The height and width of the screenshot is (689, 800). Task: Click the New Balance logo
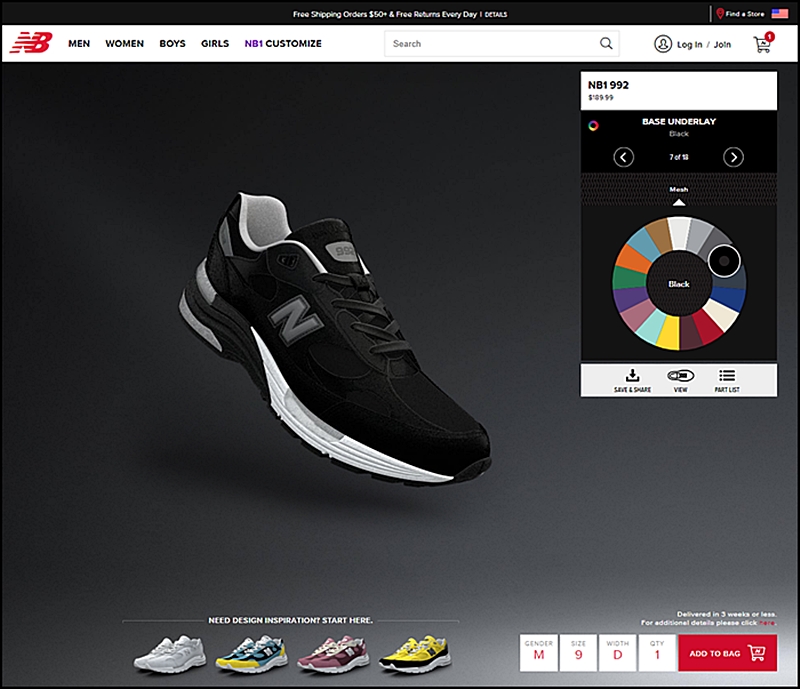31,43
